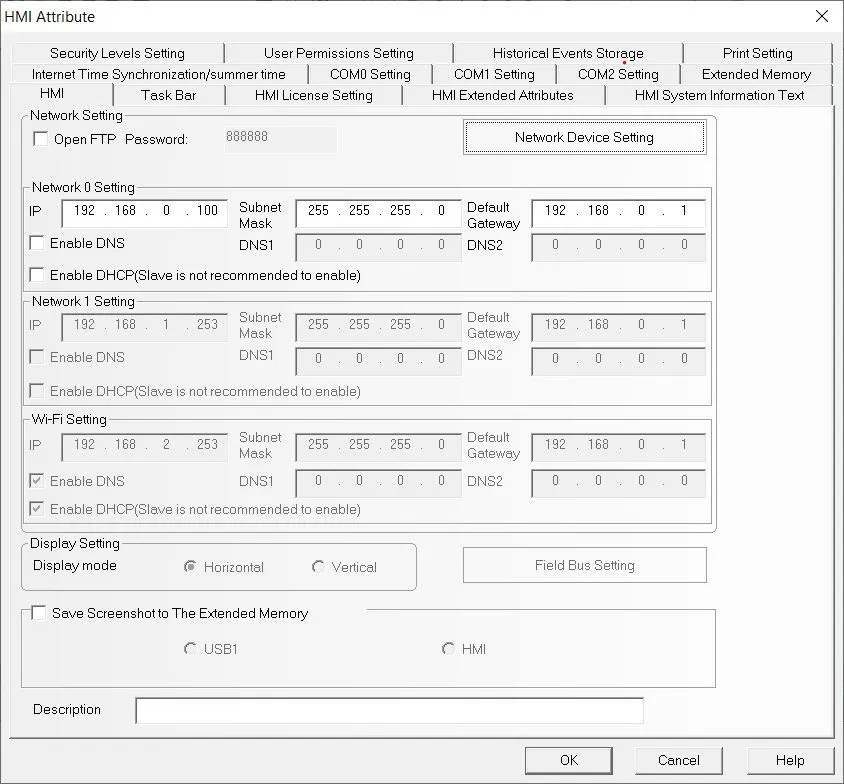Open Network Device Setting
This screenshot has height=784, width=844.
(585, 137)
